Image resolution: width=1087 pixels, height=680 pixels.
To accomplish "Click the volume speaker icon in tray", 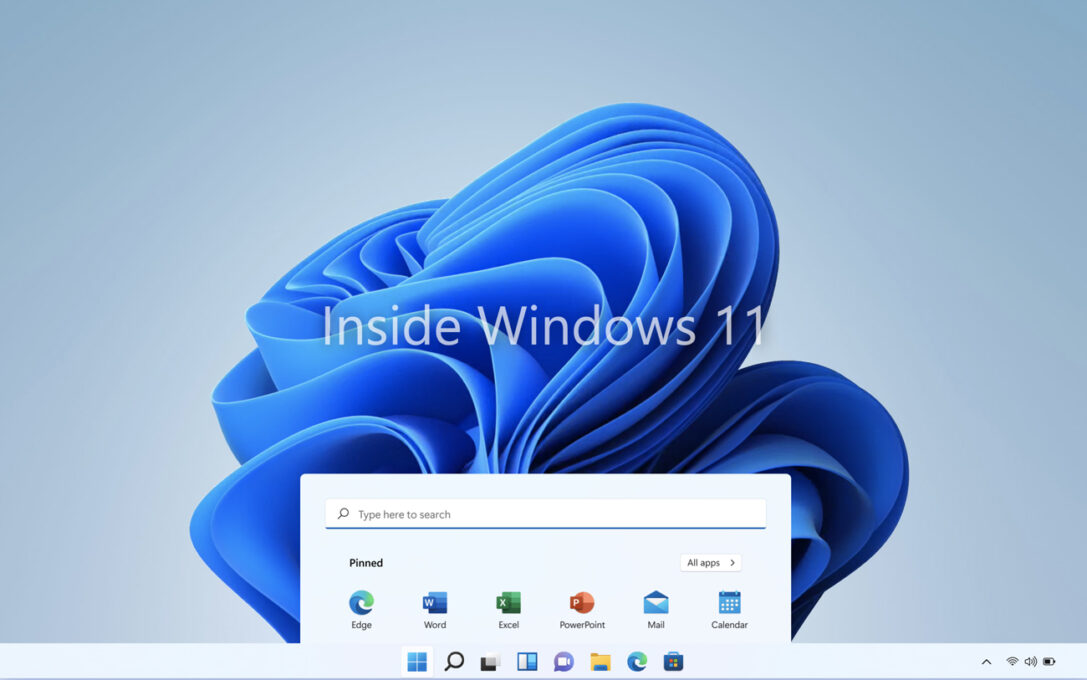I will click(1030, 662).
